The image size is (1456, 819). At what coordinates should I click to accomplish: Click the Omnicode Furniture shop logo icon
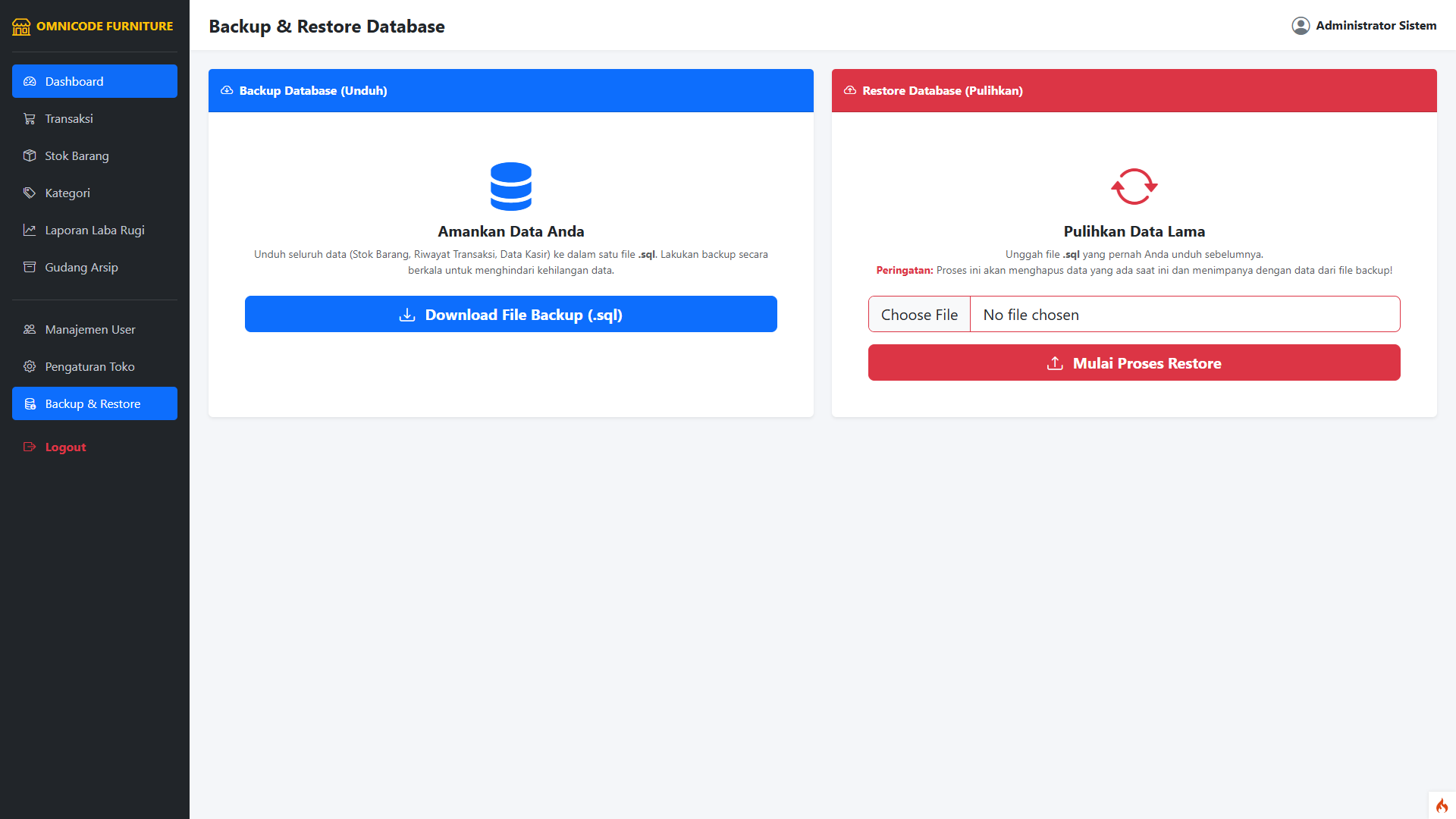21,27
